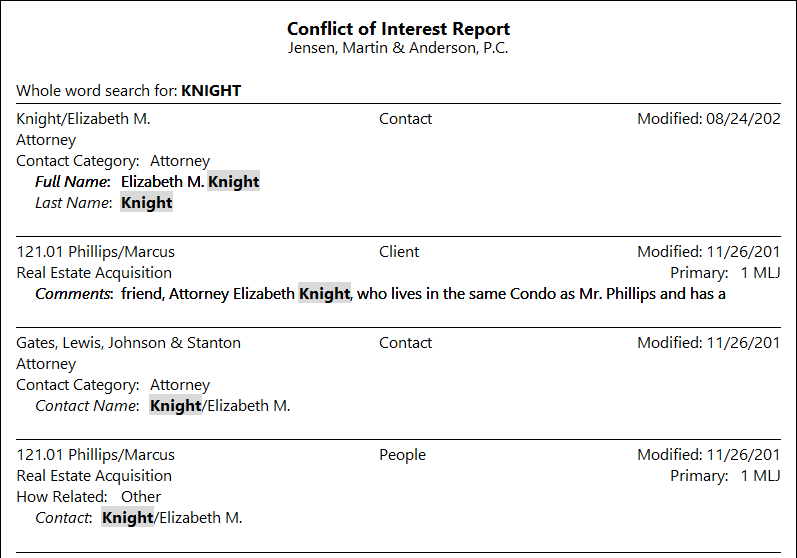
Task: Click highlighted Knight in the final Contact field
Action: coord(127,517)
